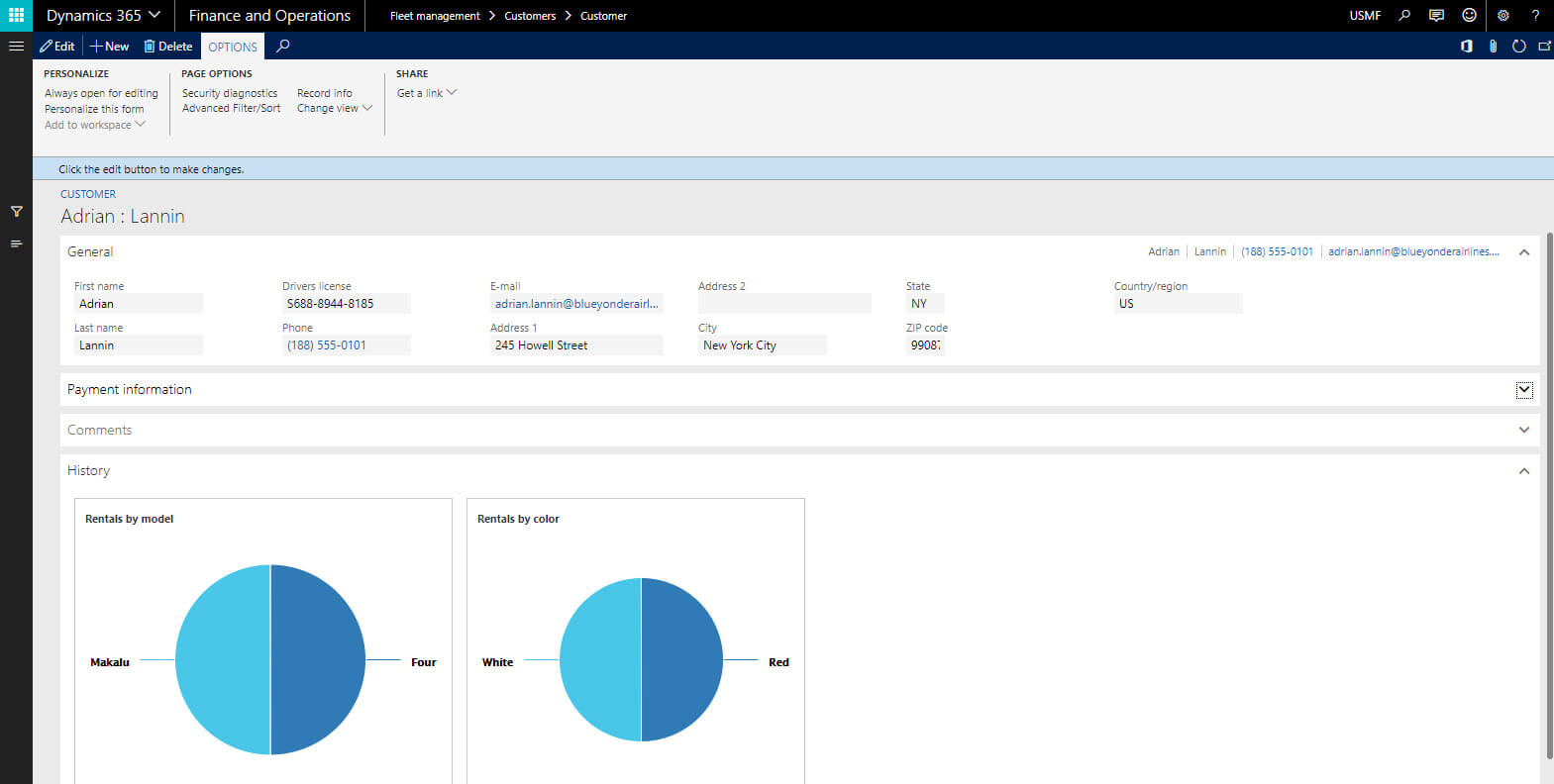Click the Address 1 field

[576, 345]
